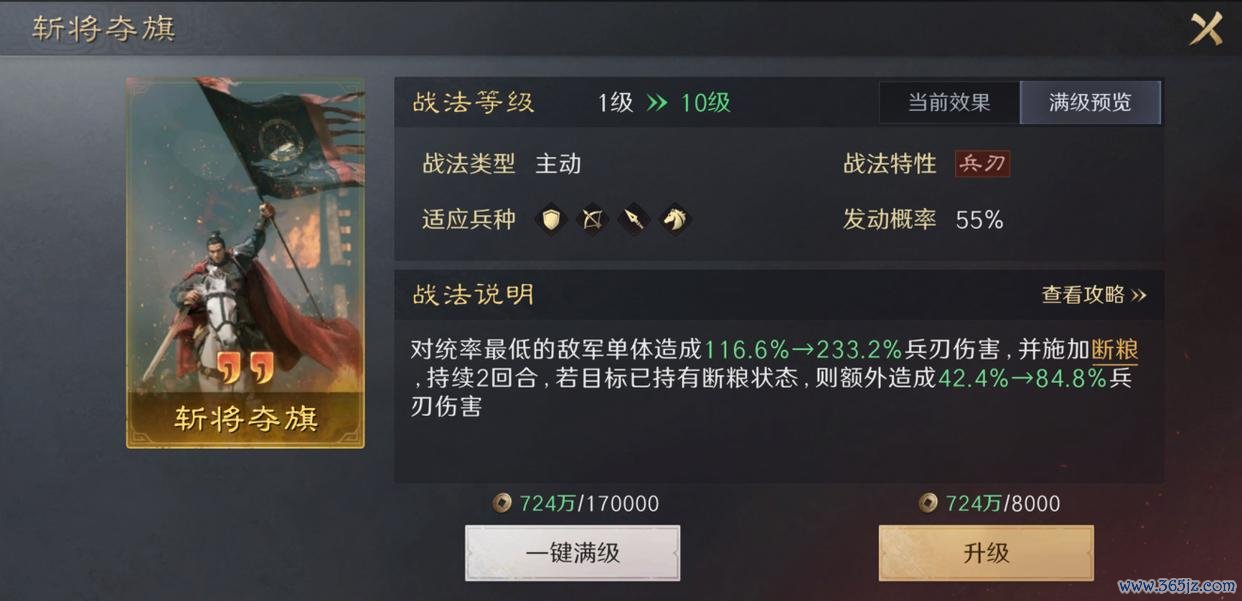Click the 升级 upgrade button
1242x601 pixels.
pyautogui.click(x=986, y=553)
